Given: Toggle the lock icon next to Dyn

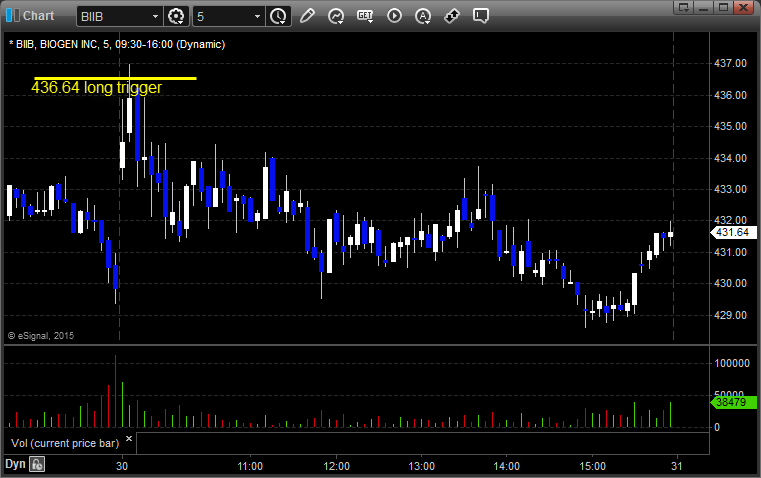Looking at the screenshot, I should (x=37, y=464).
